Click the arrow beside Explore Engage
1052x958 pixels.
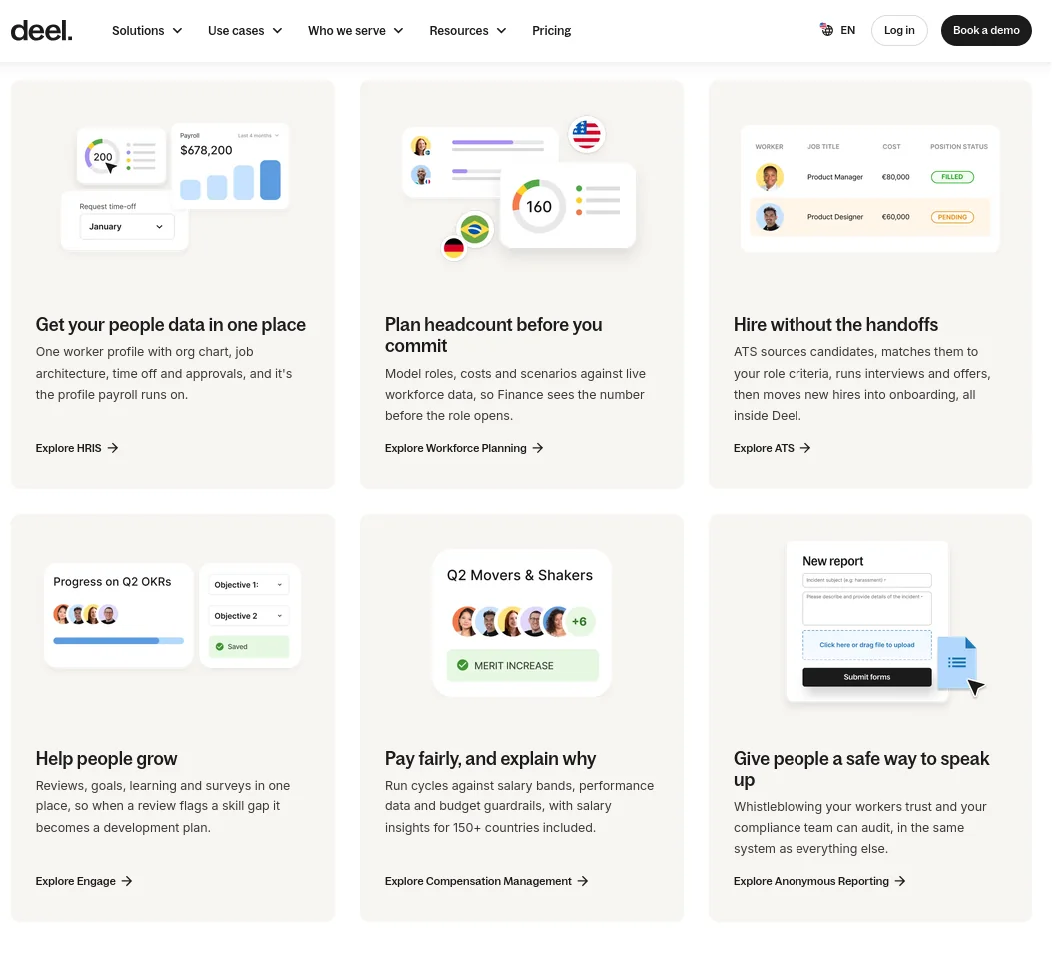pyautogui.click(x=127, y=881)
